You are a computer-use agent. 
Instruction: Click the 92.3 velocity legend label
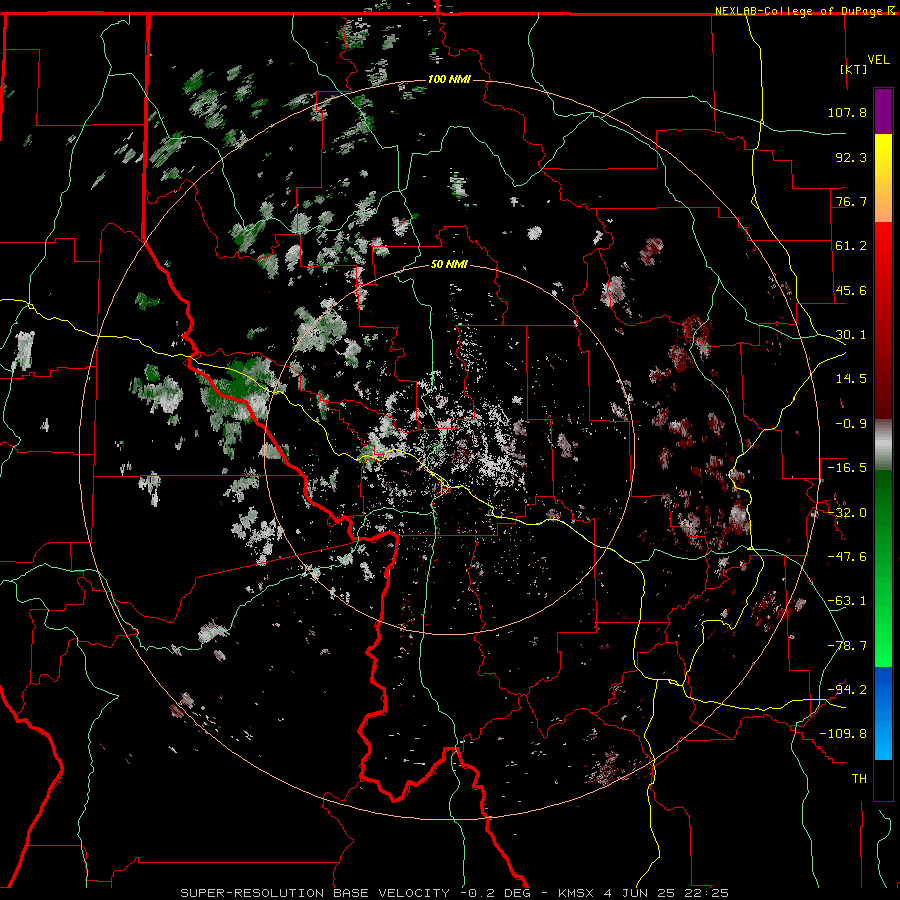851,157
